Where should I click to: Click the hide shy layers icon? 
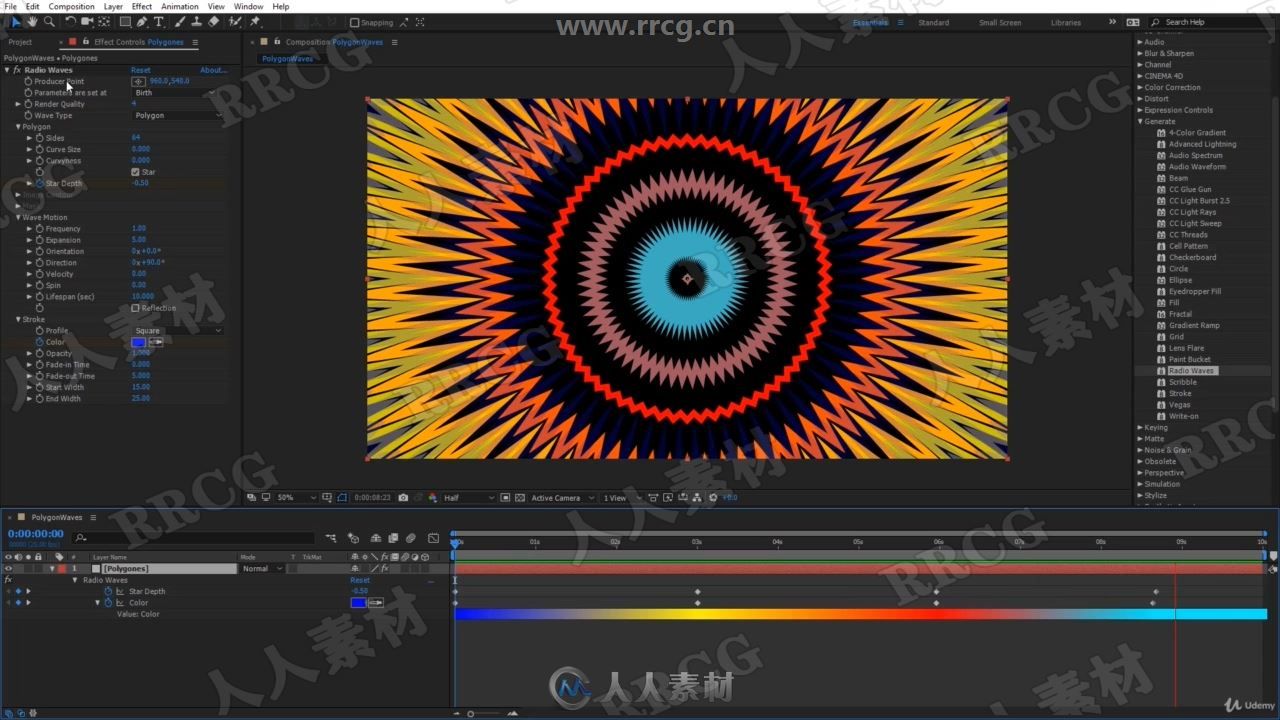(376, 538)
